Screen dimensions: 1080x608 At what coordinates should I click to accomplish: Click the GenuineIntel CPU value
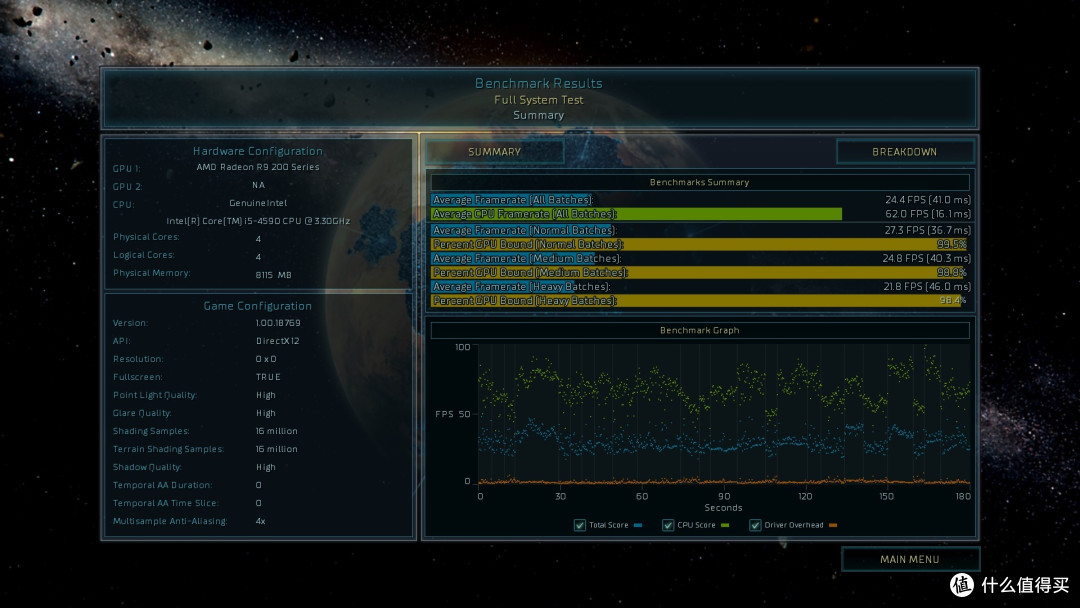tap(258, 203)
